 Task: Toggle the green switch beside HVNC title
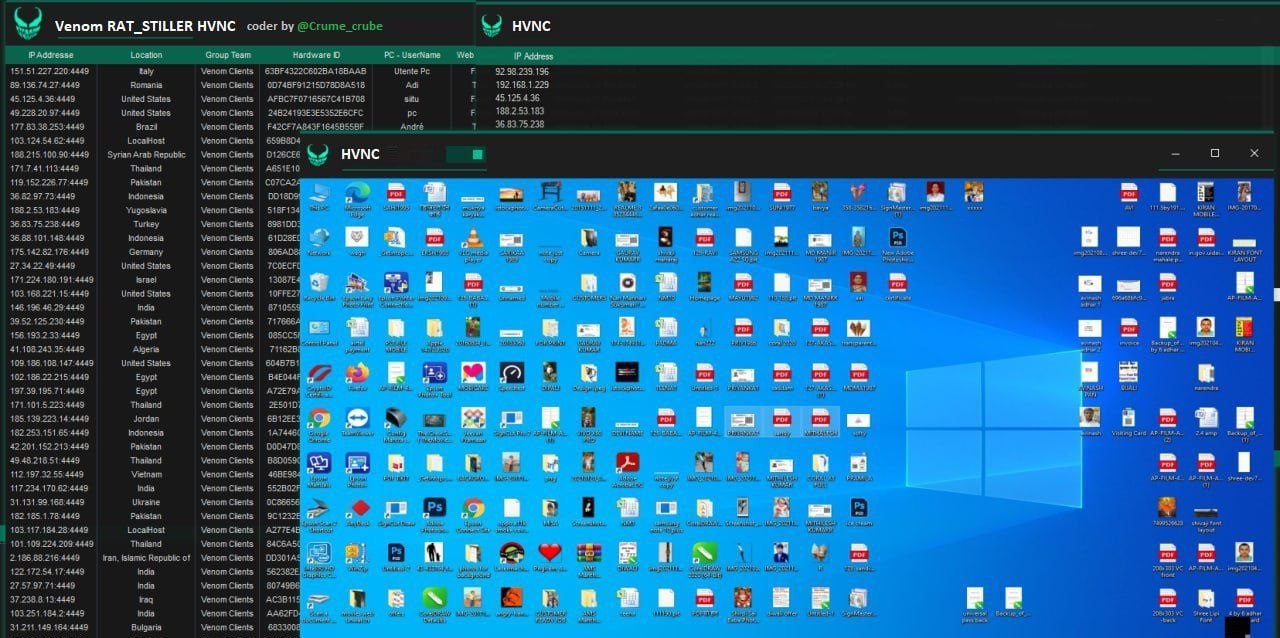coord(465,154)
